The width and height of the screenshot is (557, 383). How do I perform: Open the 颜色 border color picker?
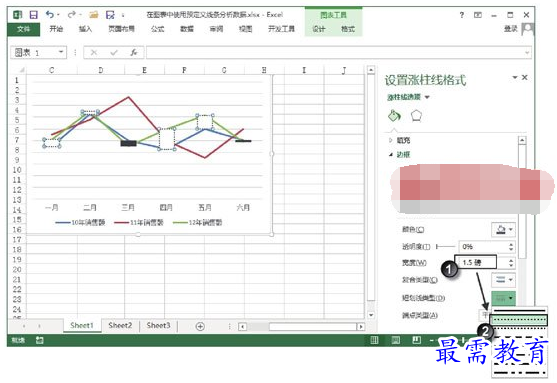pyautogui.click(x=503, y=230)
